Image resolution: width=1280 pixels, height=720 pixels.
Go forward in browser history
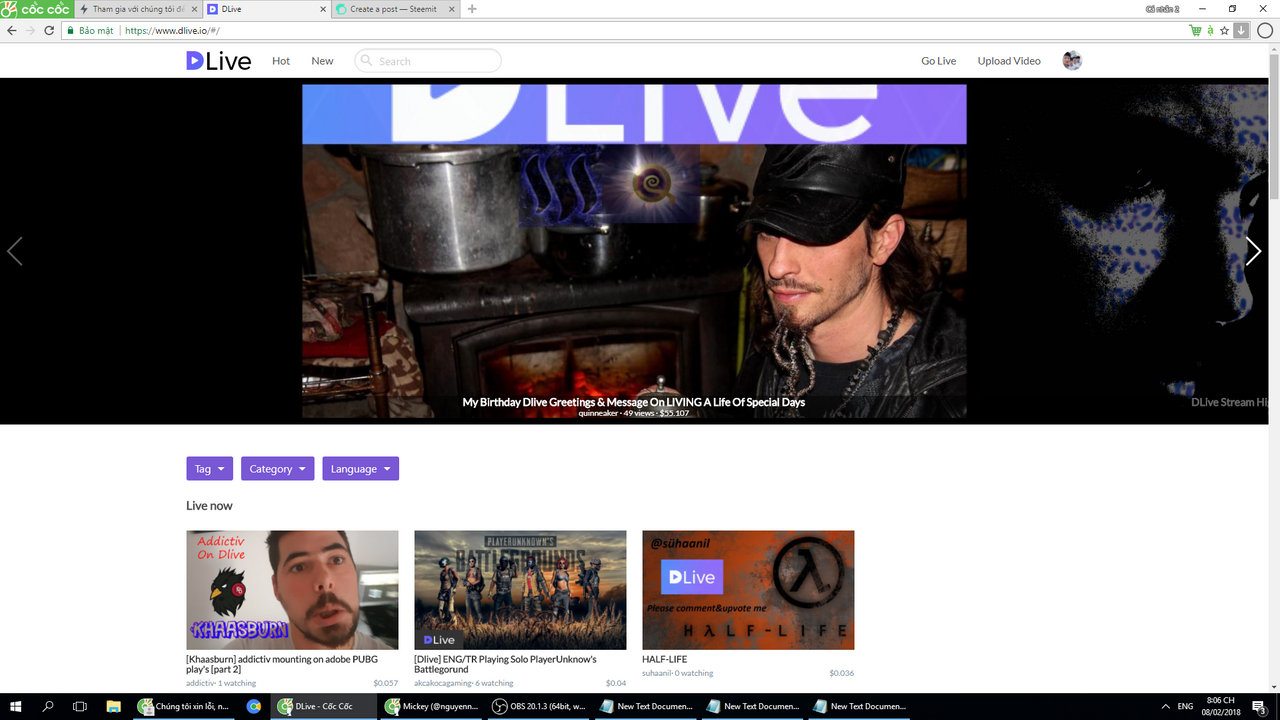(31, 30)
